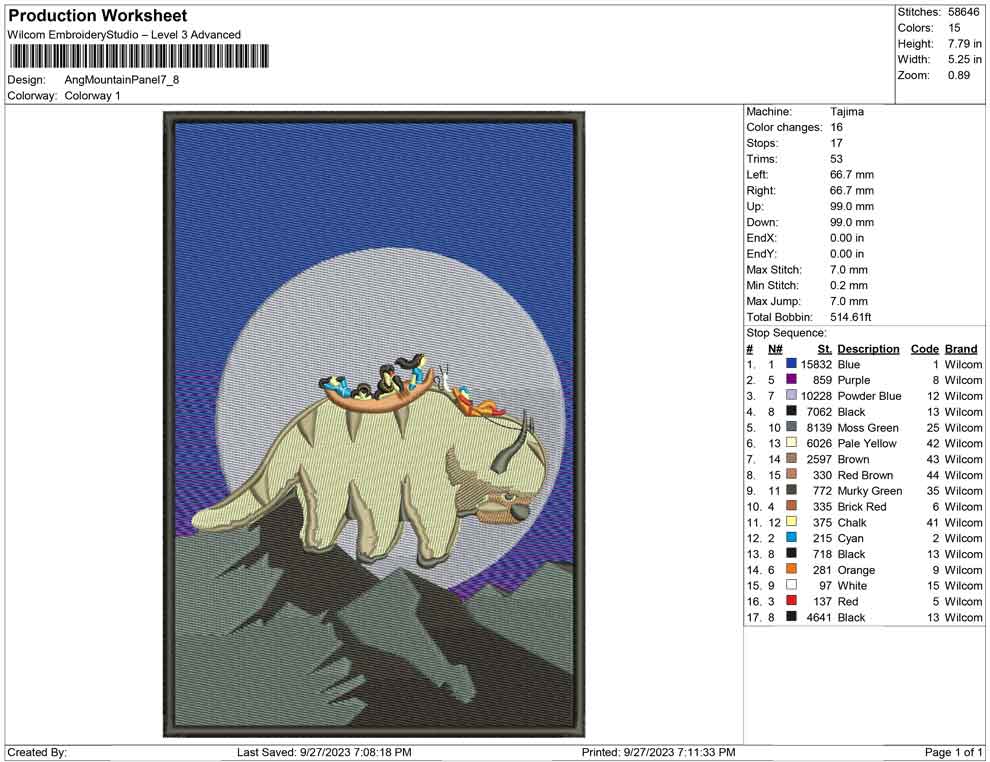
Task: Click the Colorway 1 value
Action: [92, 96]
